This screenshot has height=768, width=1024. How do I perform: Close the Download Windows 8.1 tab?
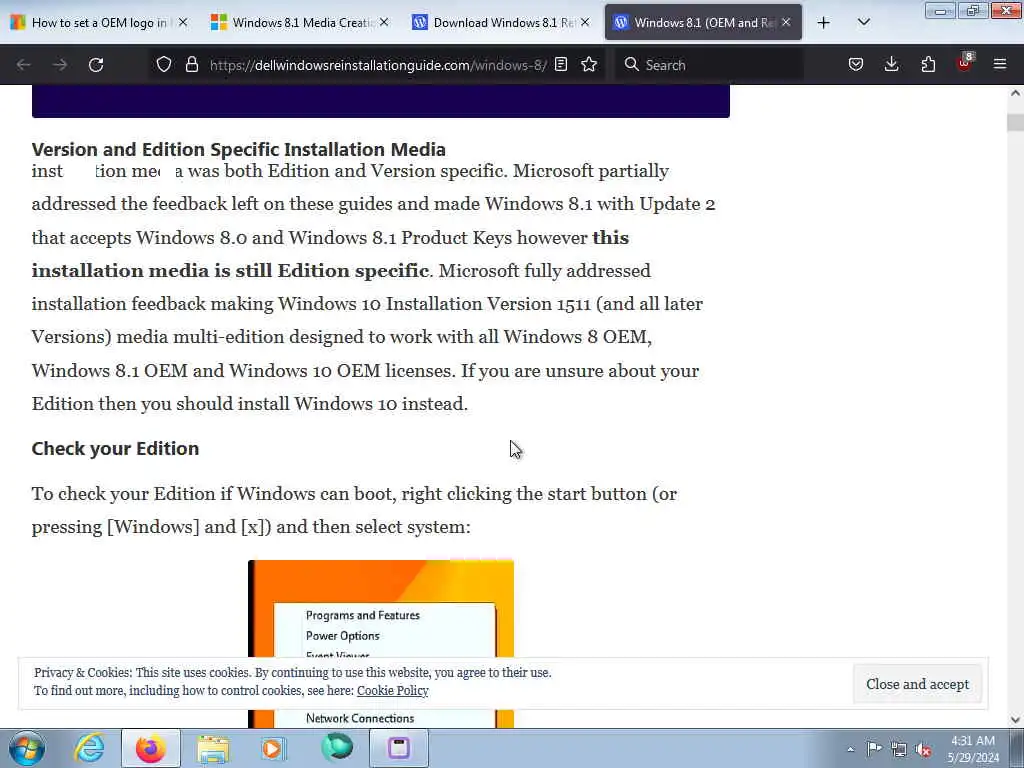click(585, 22)
